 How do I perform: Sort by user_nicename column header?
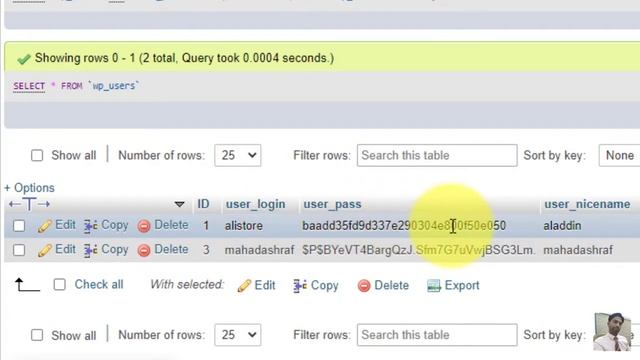(587, 204)
